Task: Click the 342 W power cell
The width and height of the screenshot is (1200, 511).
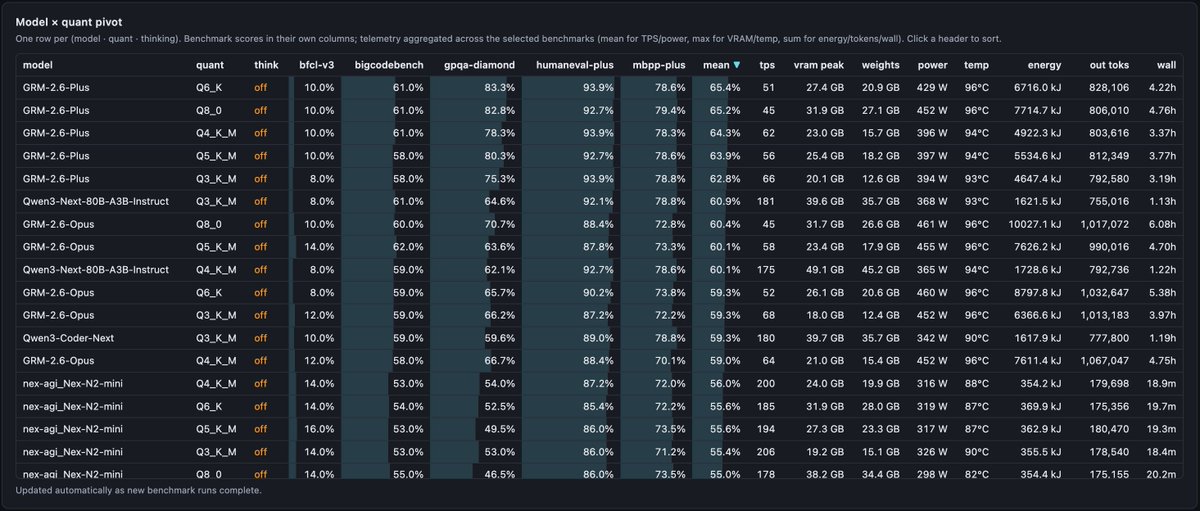Action: (931, 338)
